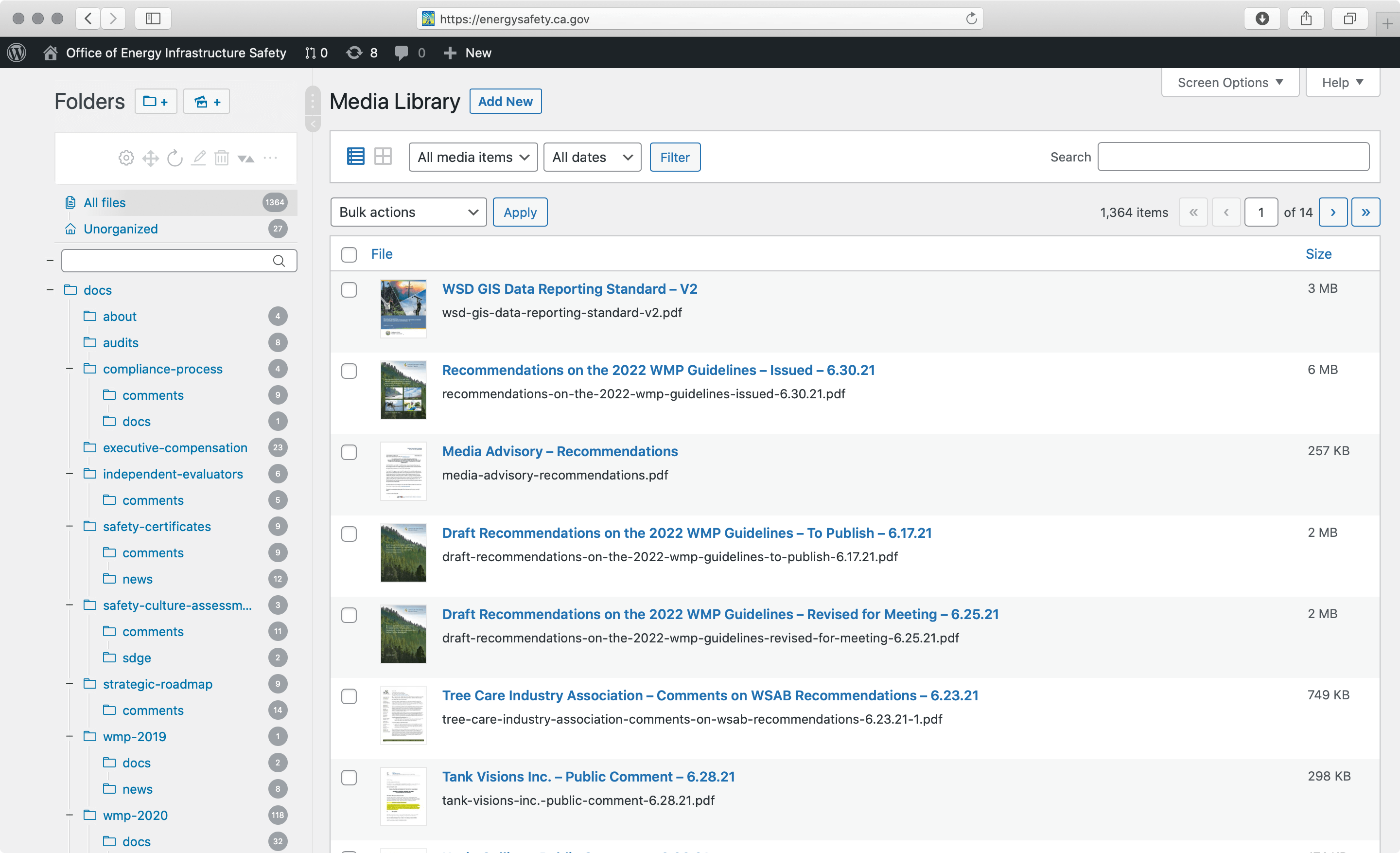
Task: Click the folder media upload icon
Action: (204, 101)
